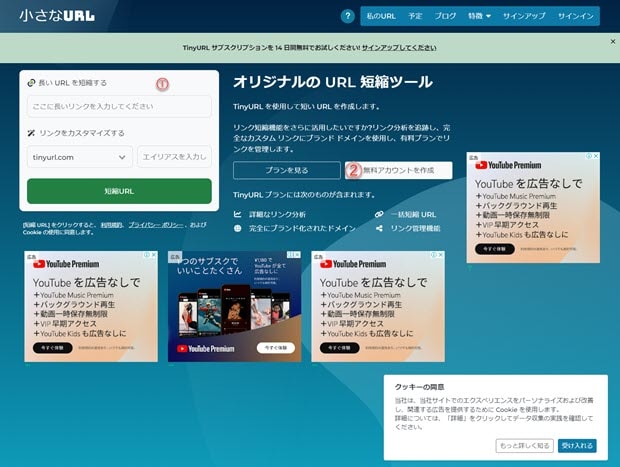Focus the long URL input field
620x467 pixels.
coord(119,106)
